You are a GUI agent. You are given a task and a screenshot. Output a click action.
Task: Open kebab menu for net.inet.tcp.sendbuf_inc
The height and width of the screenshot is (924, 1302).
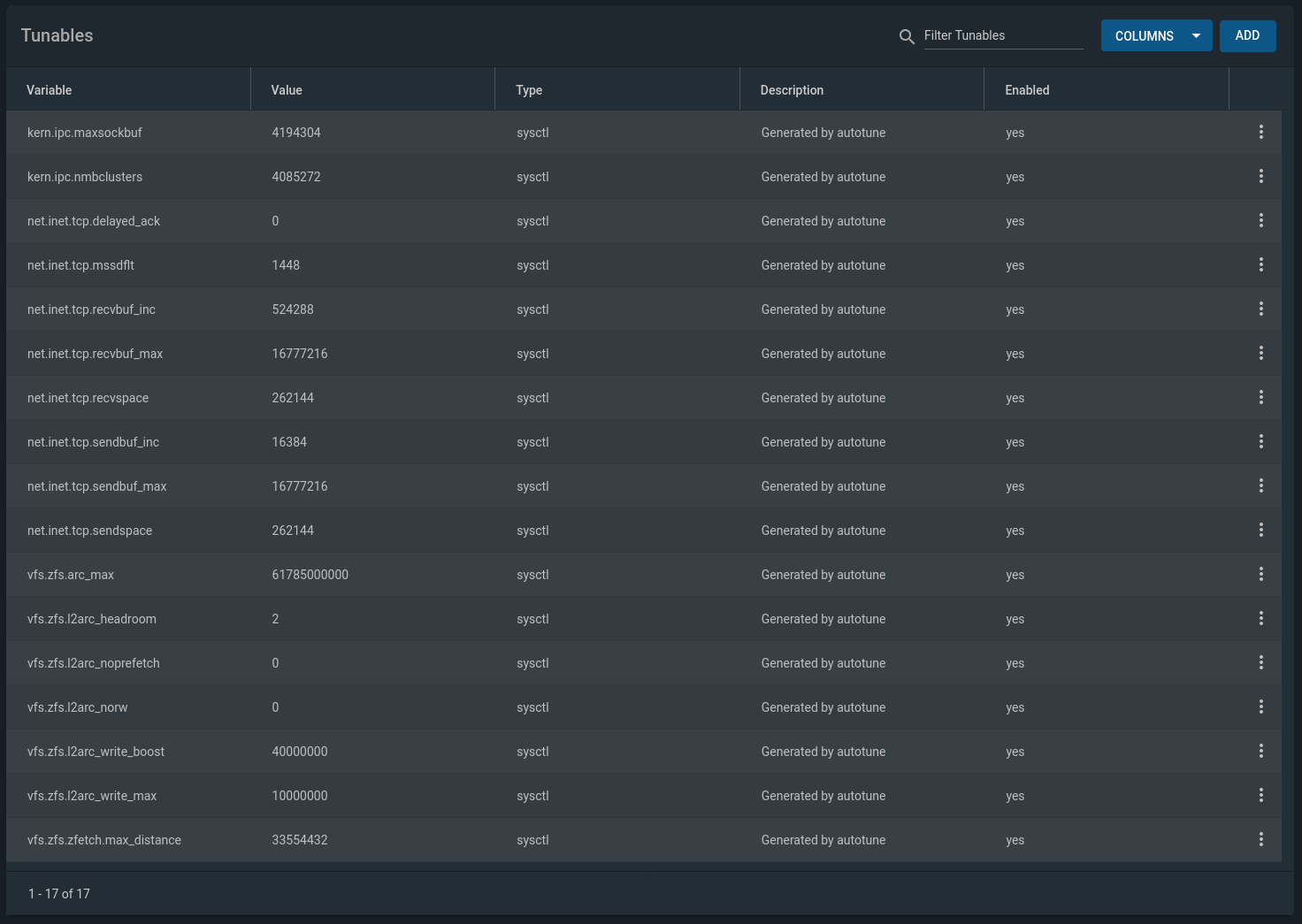coord(1260,442)
